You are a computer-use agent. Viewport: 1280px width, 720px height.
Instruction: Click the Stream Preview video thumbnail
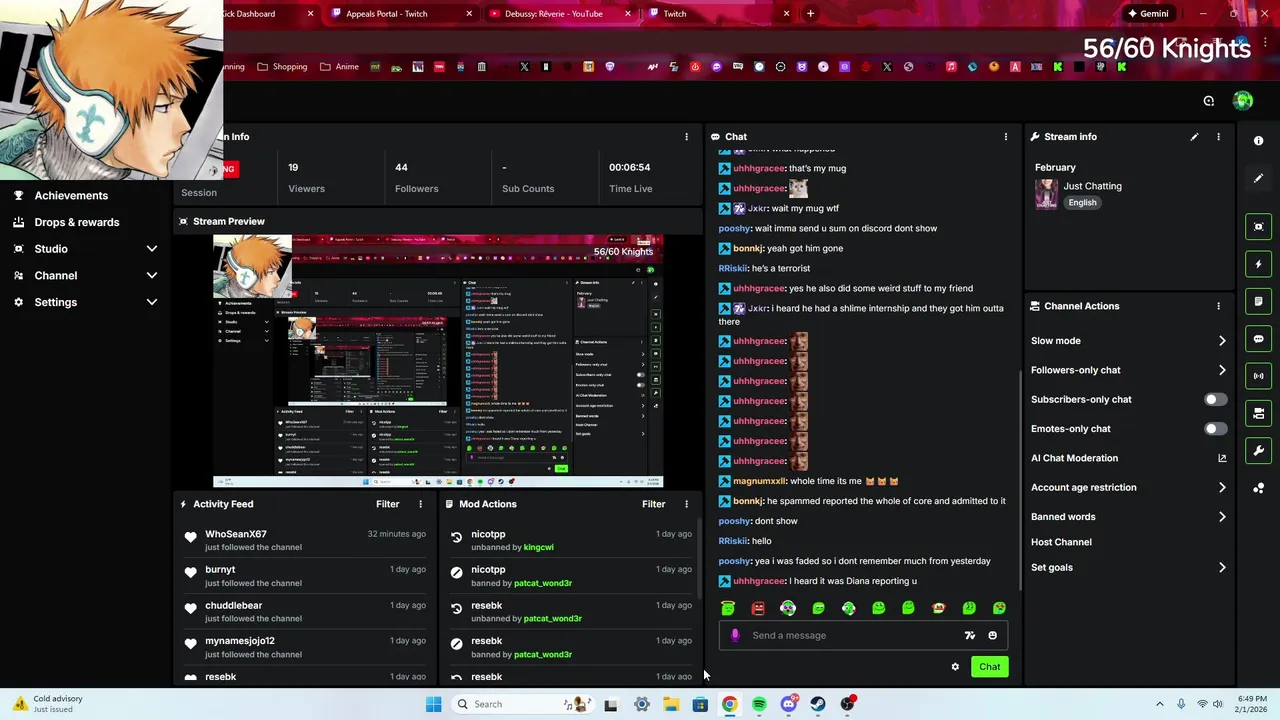pyautogui.click(x=438, y=361)
